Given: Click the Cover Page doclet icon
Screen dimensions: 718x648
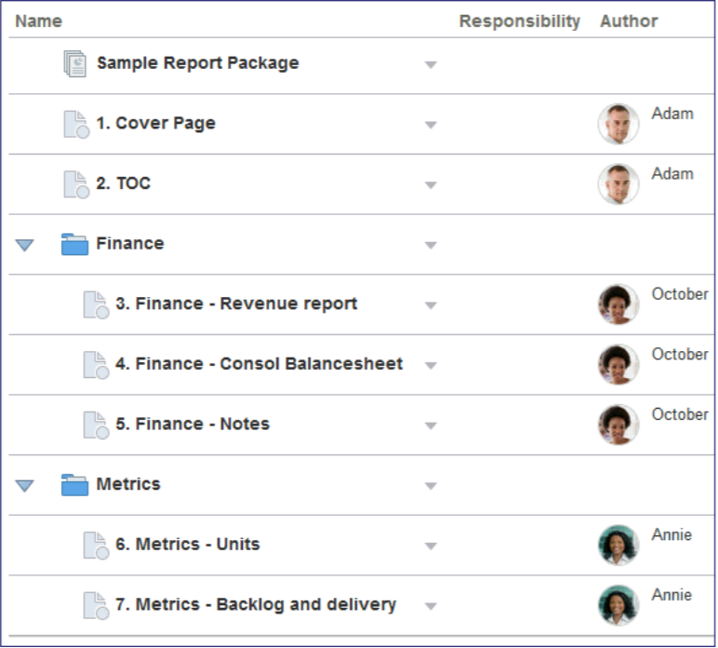Looking at the screenshot, I should (x=76, y=125).
